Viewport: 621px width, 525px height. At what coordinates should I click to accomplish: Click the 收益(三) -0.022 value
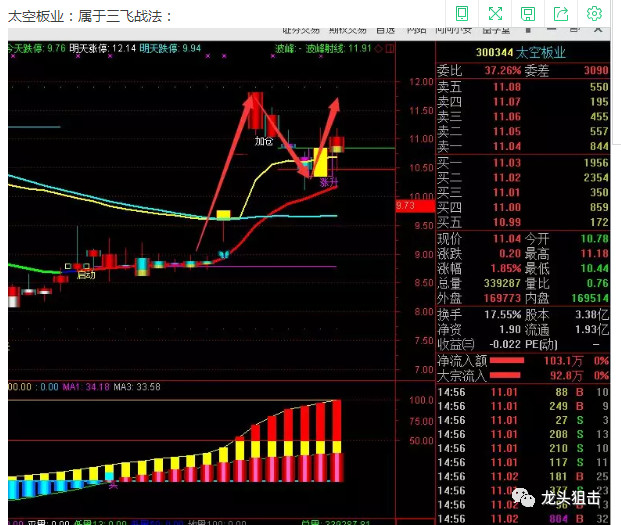click(x=505, y=344)
